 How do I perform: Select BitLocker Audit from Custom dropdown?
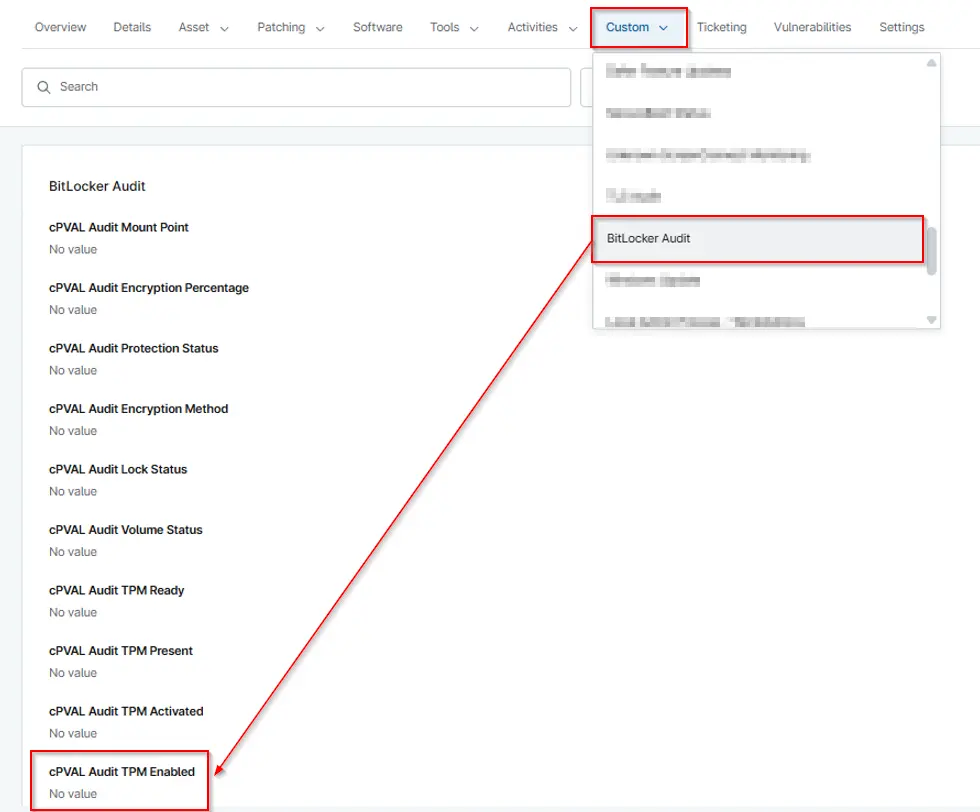(758, 238)
